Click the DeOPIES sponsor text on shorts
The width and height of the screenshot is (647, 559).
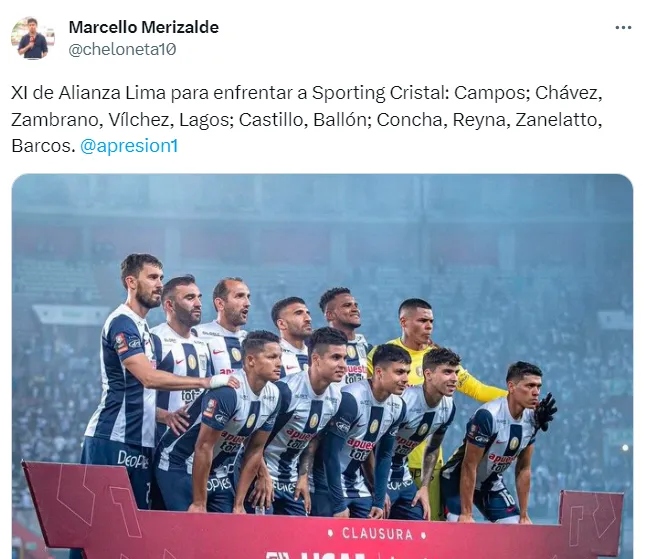[x=133, y=459]
